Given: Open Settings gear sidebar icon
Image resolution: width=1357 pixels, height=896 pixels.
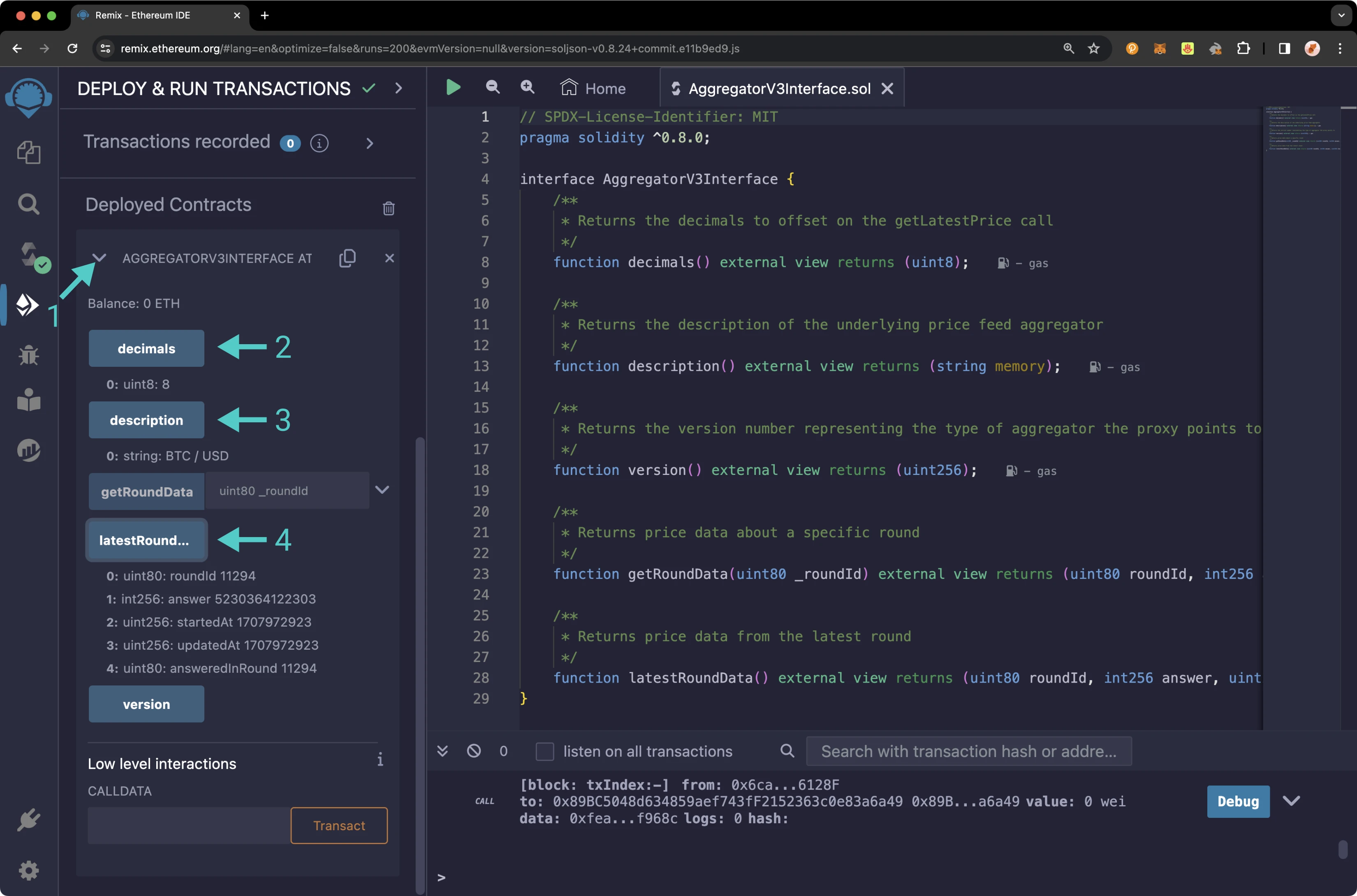Looking at the screenshot, I should tap(28, 870).
